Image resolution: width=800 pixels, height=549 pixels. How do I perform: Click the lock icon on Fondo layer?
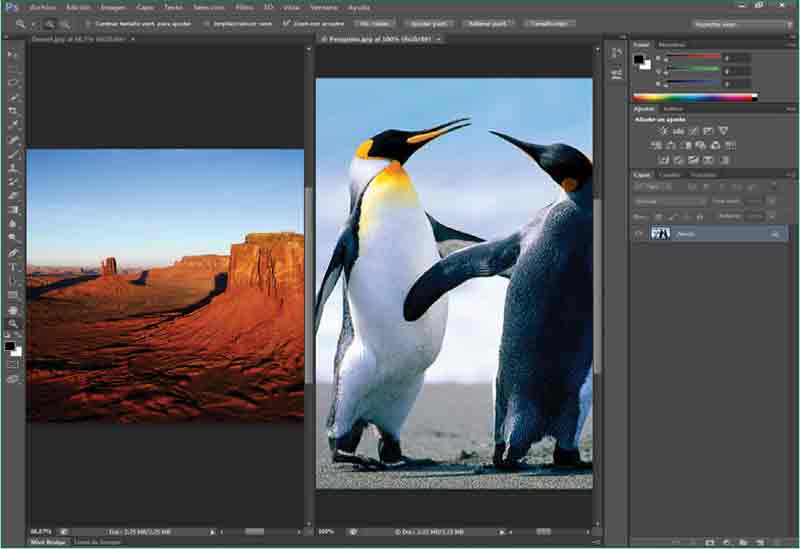click(x=774, y=233)
